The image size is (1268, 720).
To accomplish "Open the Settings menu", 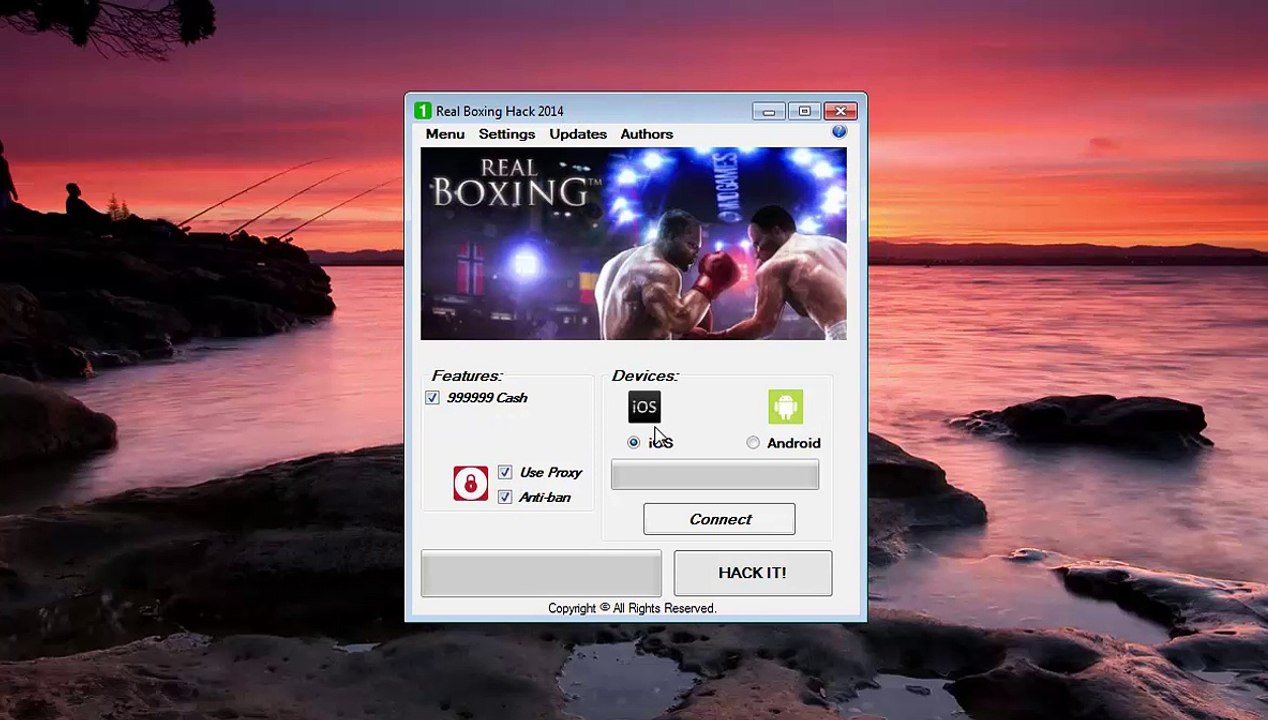I will pos(507,134).
